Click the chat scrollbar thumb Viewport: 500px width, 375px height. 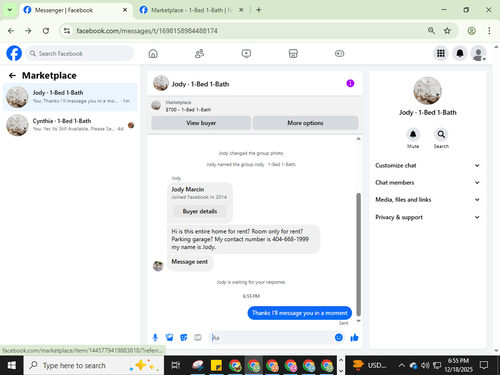pos(359,254)
